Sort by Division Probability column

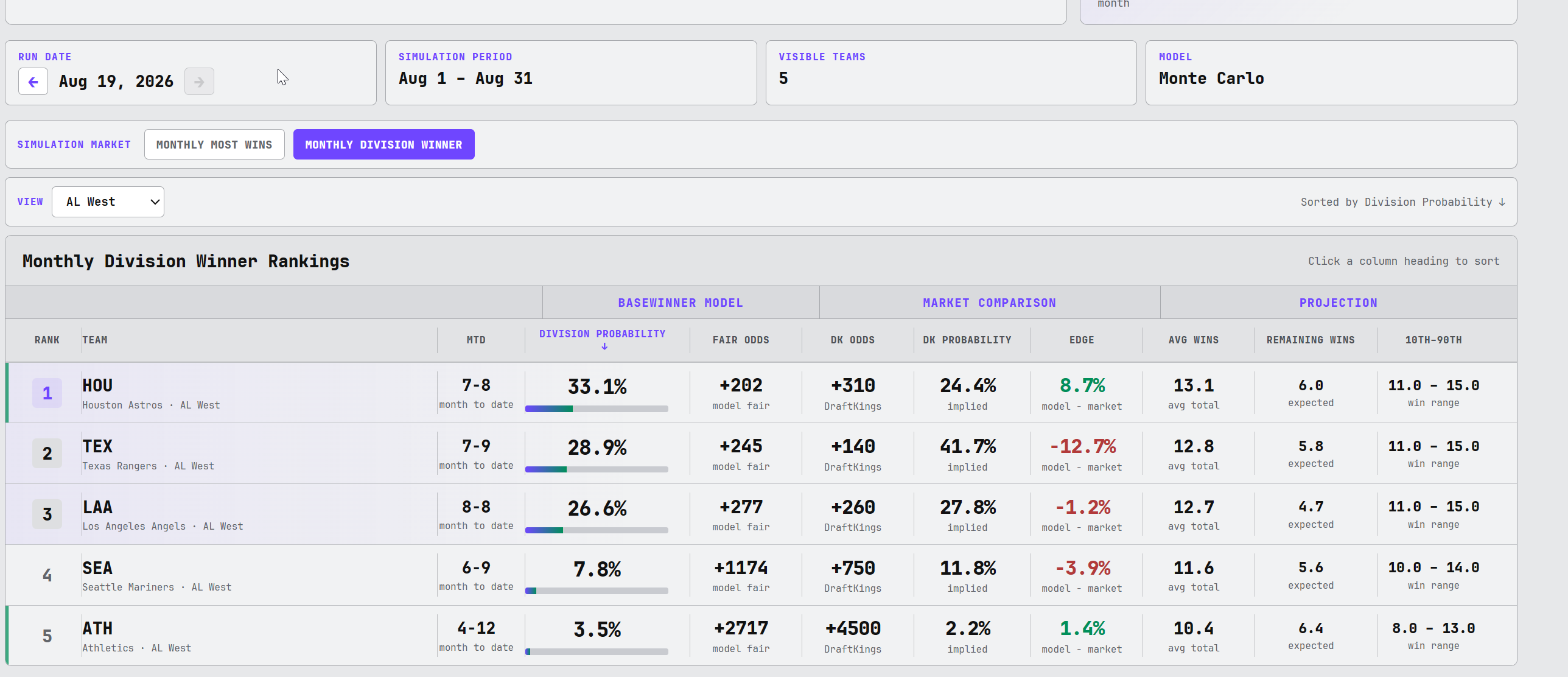pos(602,334)
